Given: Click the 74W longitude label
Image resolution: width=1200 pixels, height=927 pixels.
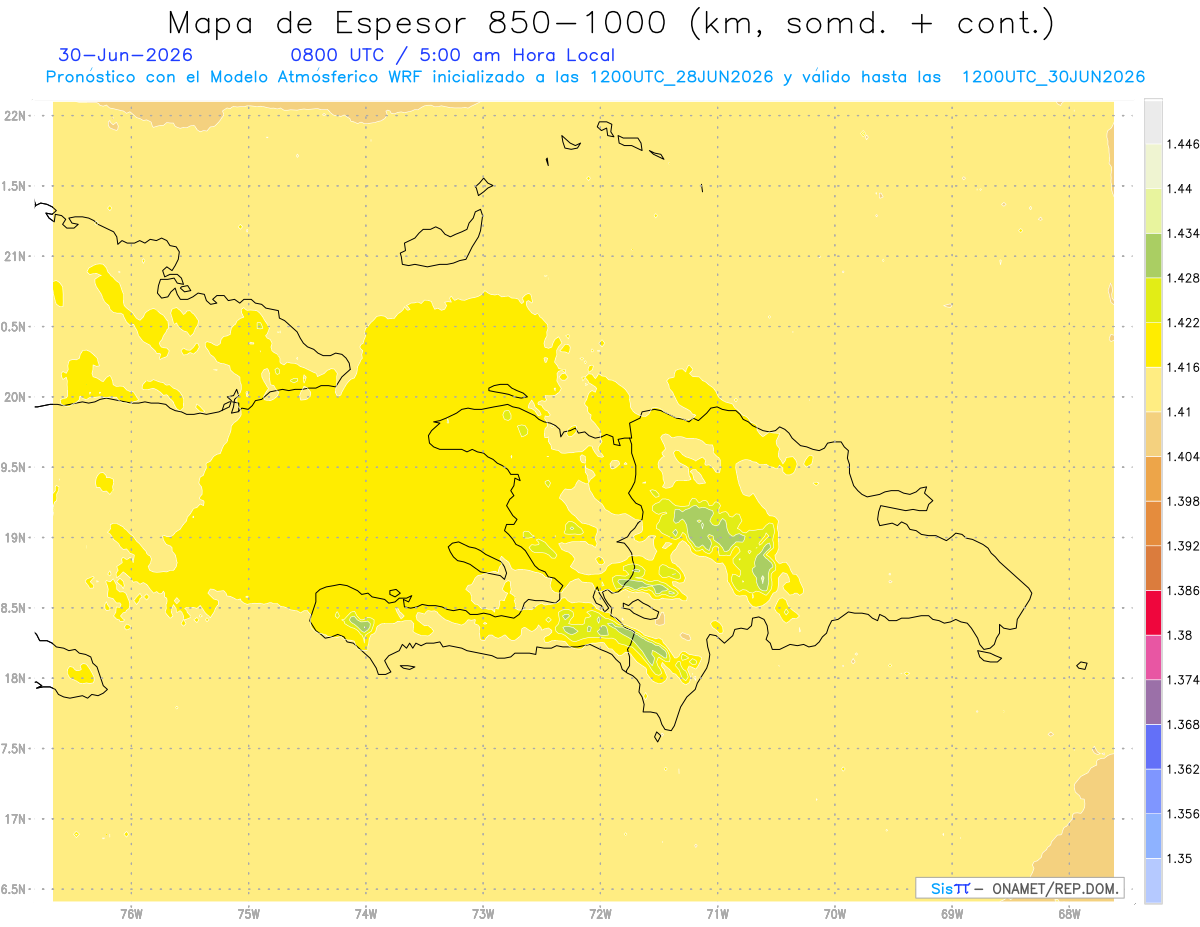Looking at the screenshot, I should (x=366, y=914).
